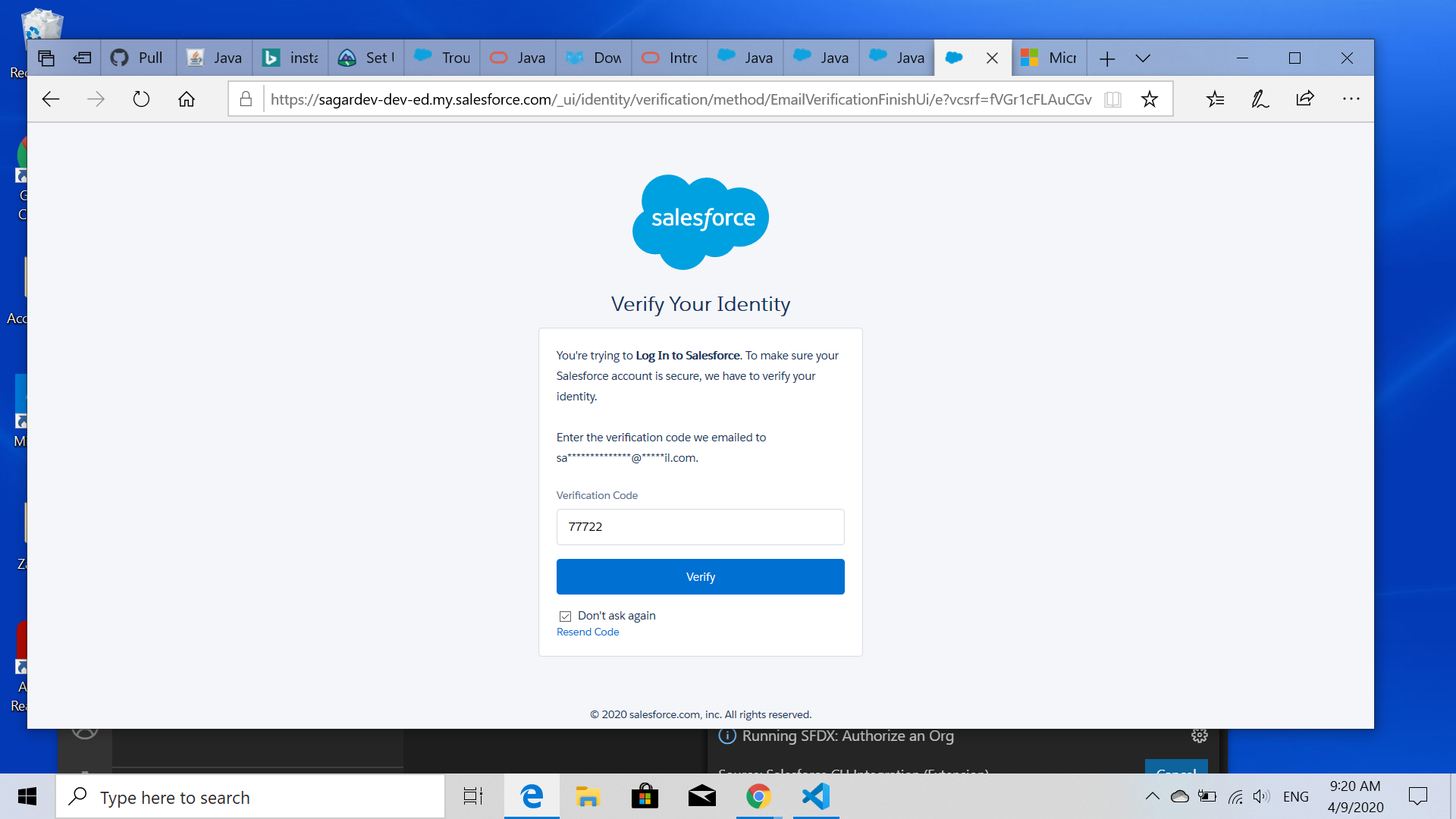
Task: Toggle the Don't ask again checkbox
Action: (565, 617)
